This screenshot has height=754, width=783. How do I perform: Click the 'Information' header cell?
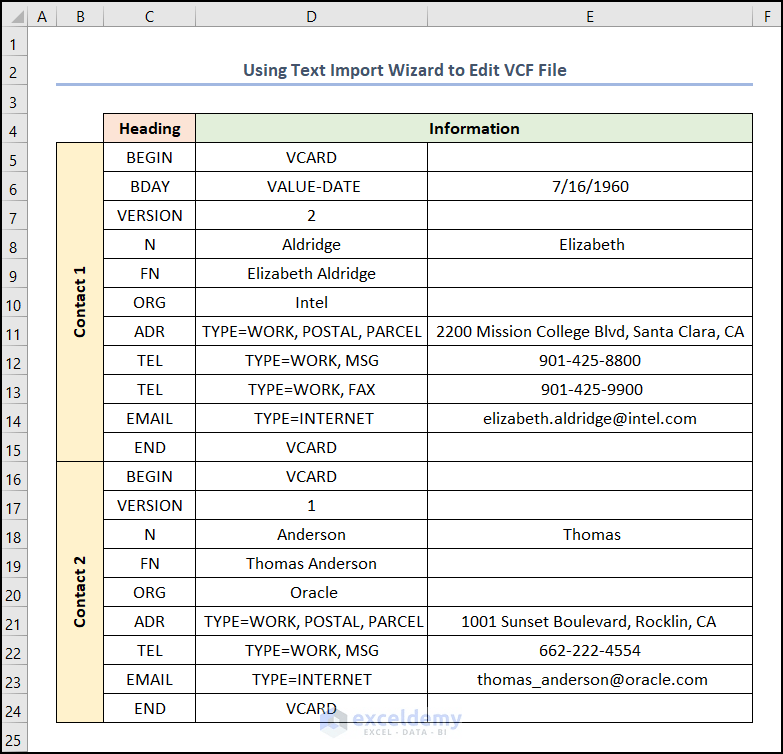coord(474,128)
